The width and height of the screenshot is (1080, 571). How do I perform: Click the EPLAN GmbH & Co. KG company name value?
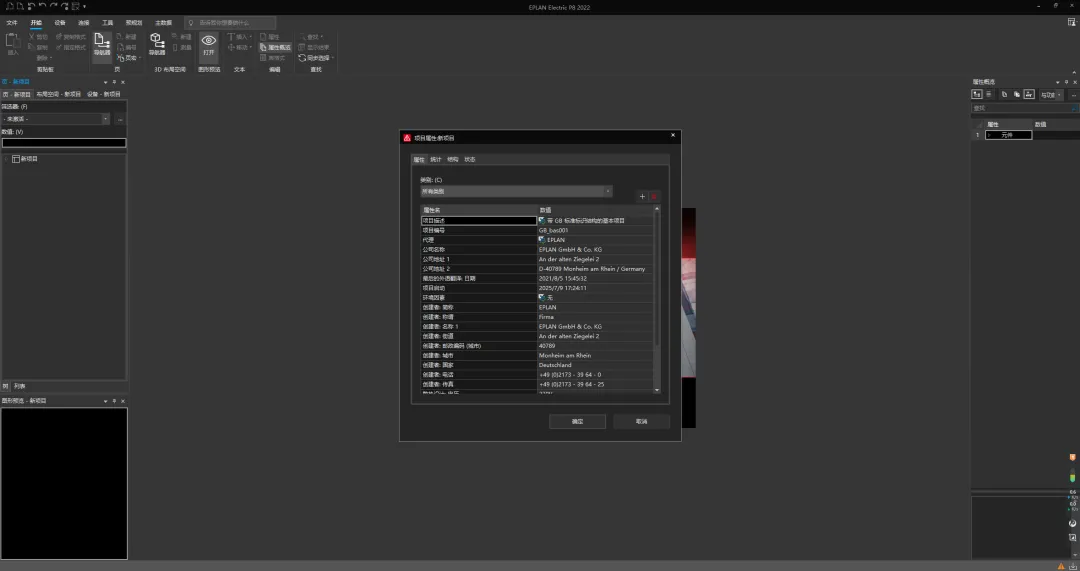tap(570, 250)
